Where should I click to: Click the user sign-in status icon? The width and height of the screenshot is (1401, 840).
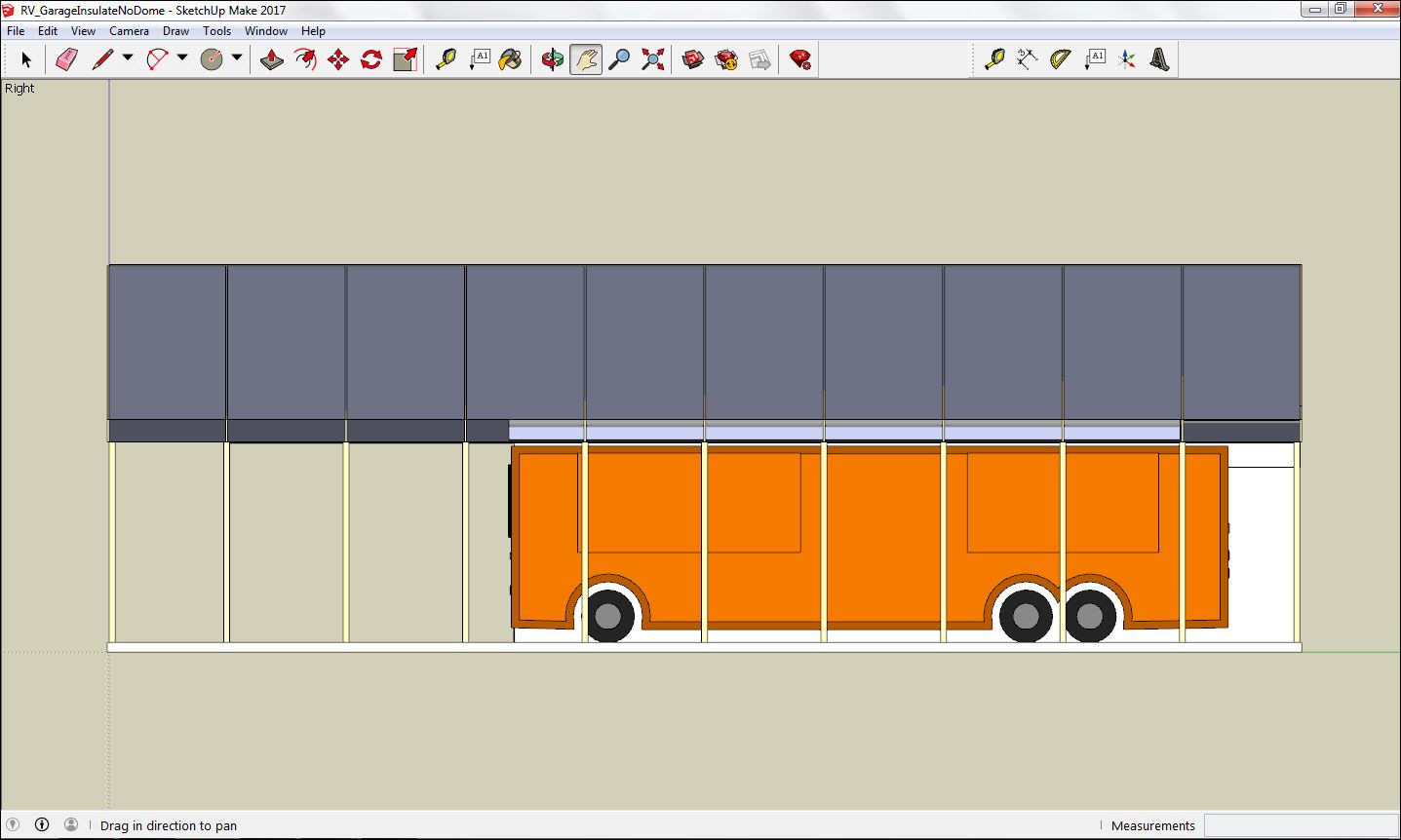(x=71, y=824)
